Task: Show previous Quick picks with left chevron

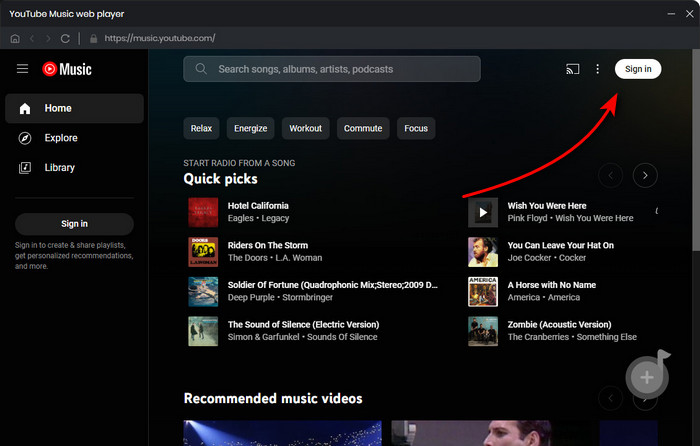Action: (610, 176)
